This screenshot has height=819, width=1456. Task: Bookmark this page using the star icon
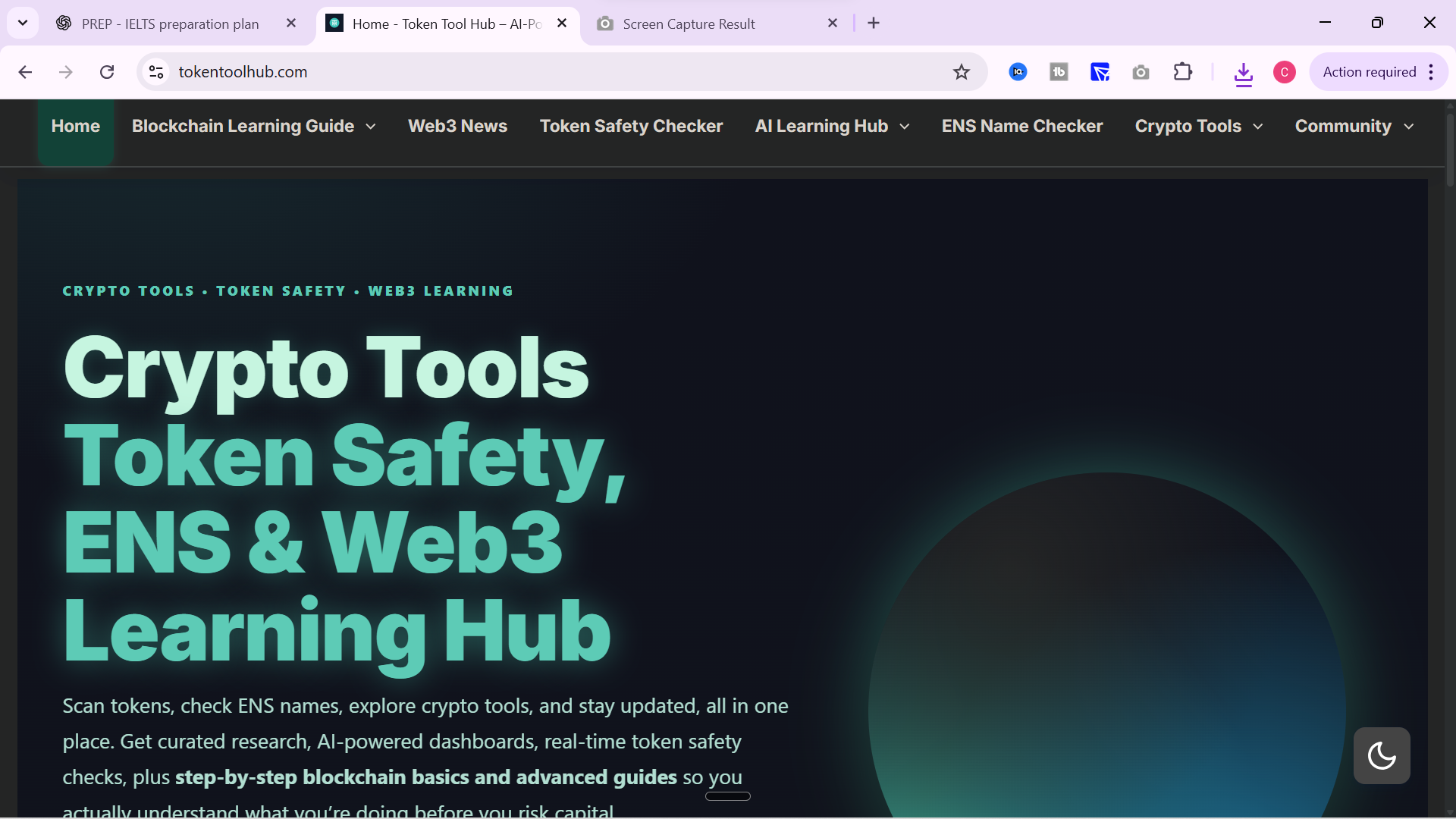coord(962,72)
